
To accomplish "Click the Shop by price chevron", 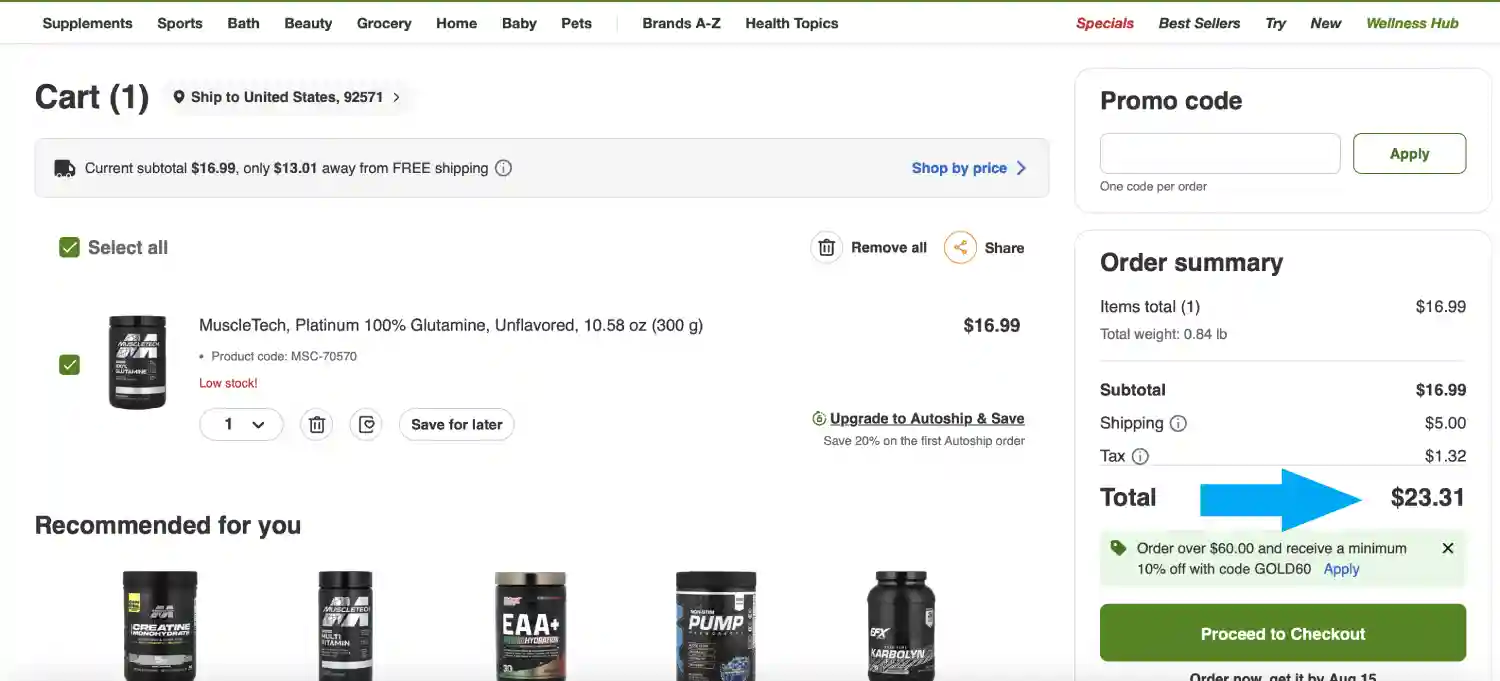I will click(x=1021, y=168).
